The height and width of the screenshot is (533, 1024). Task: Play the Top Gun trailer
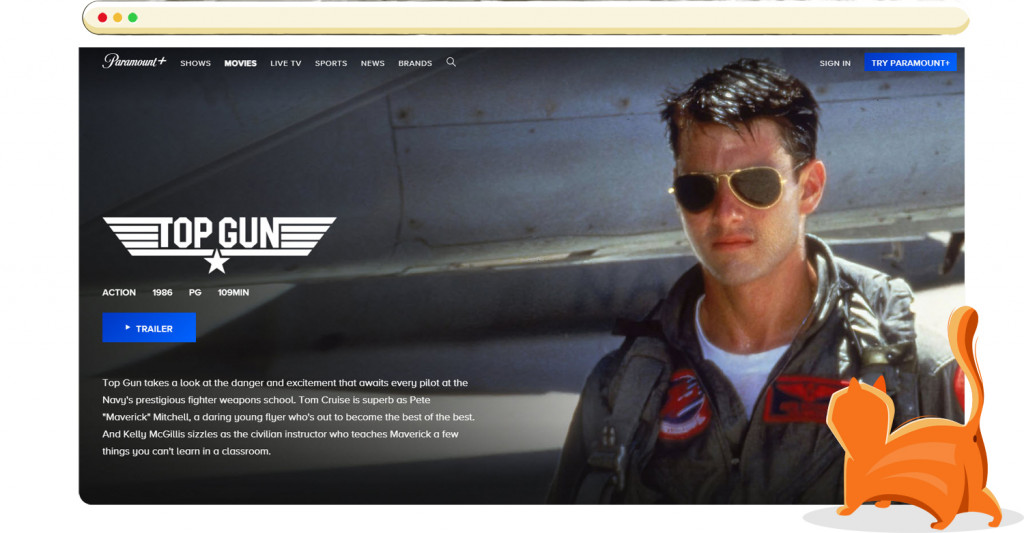click(149, 328)
